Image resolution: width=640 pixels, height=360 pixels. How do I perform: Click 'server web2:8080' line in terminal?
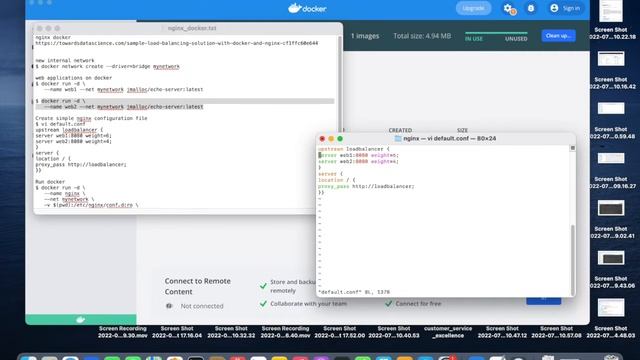click(358, 162)
